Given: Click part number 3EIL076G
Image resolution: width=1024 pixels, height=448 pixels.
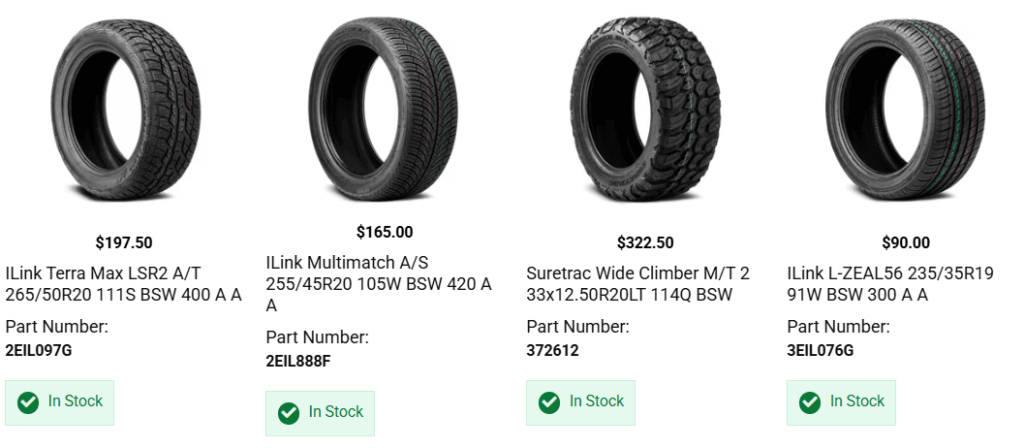Looking at the screenshot, I should click(x=820, y=350).
